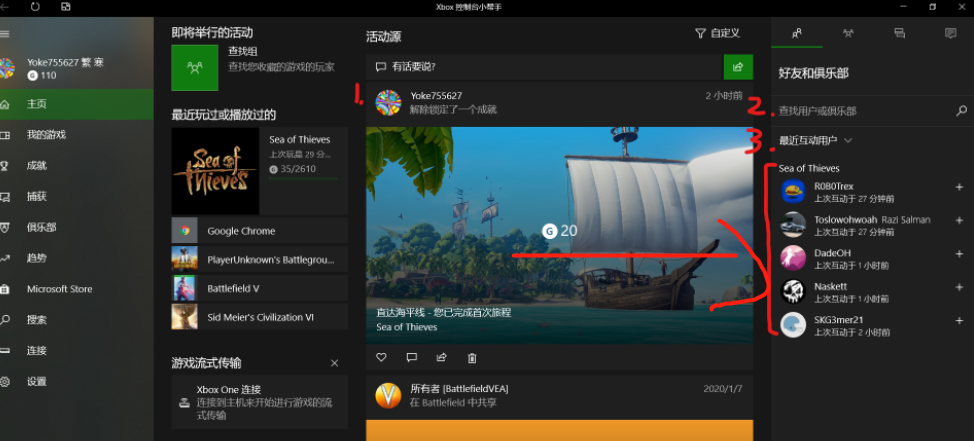Open 俱乐部 clubs in sidebar

point(77,227)
